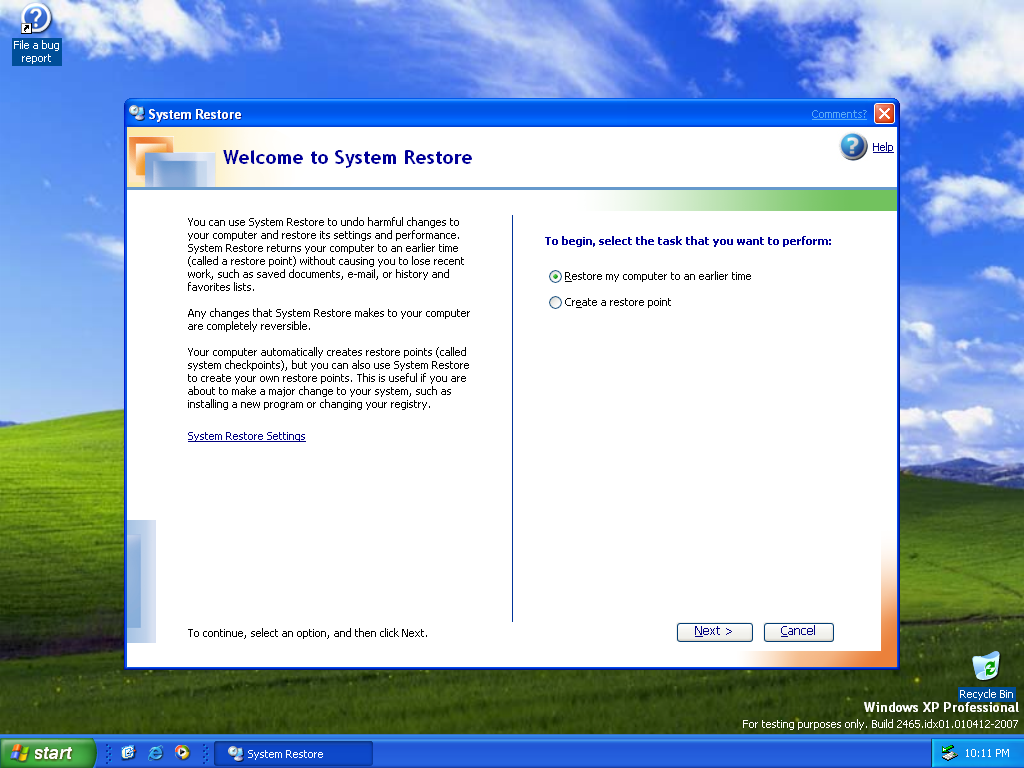The width and height of the screenshot is (1024, 768).
Task: Click the system tray network icon
Action: point(949,753)
